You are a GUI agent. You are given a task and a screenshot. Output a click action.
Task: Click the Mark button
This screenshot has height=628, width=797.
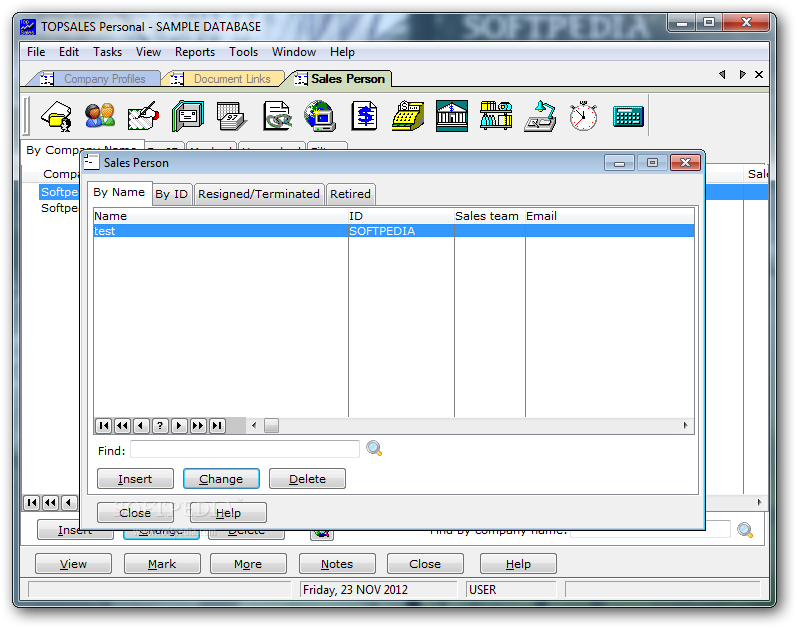pos(162,563)
